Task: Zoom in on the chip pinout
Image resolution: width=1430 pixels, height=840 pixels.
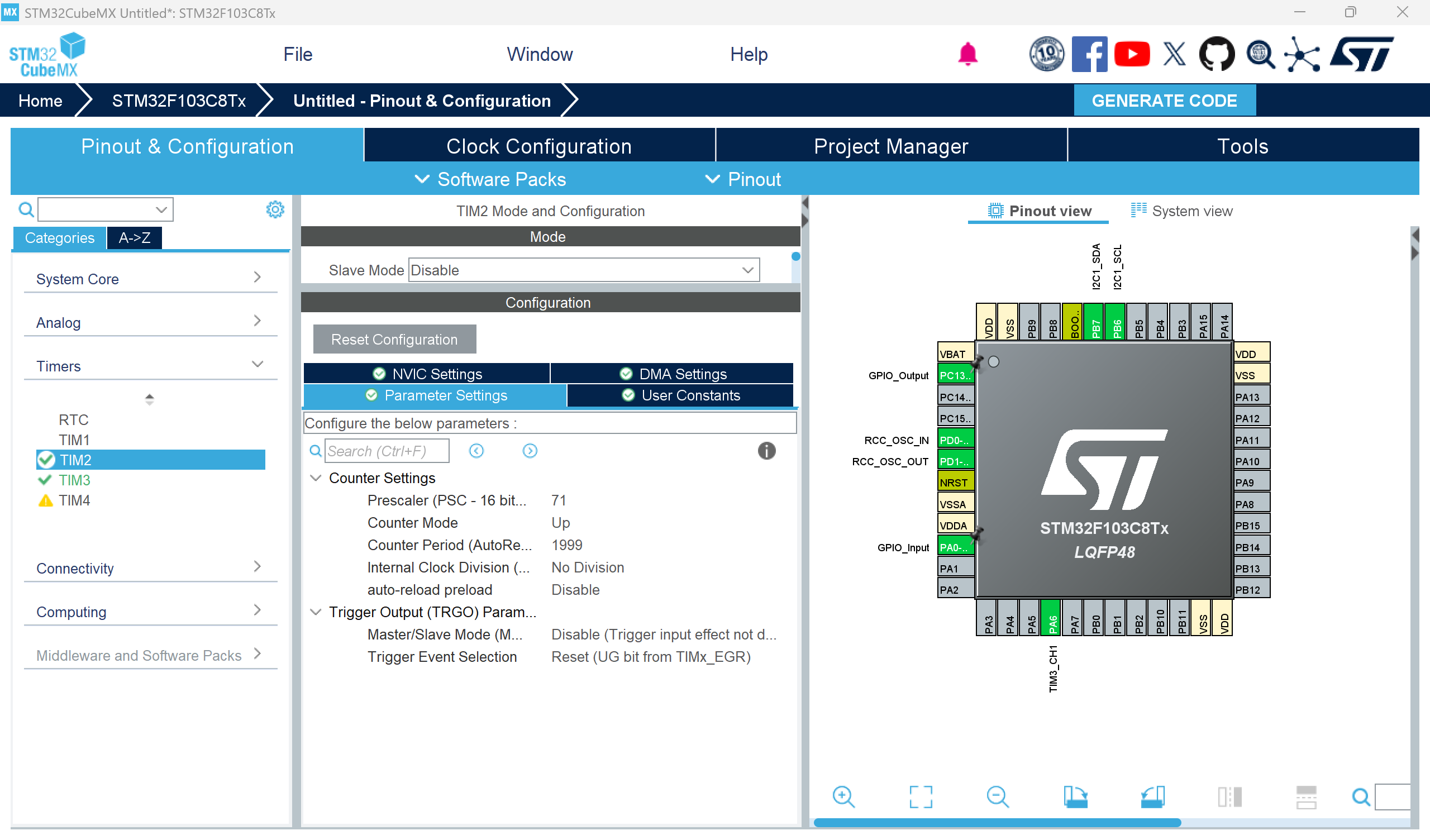Action: click(843, 796)
